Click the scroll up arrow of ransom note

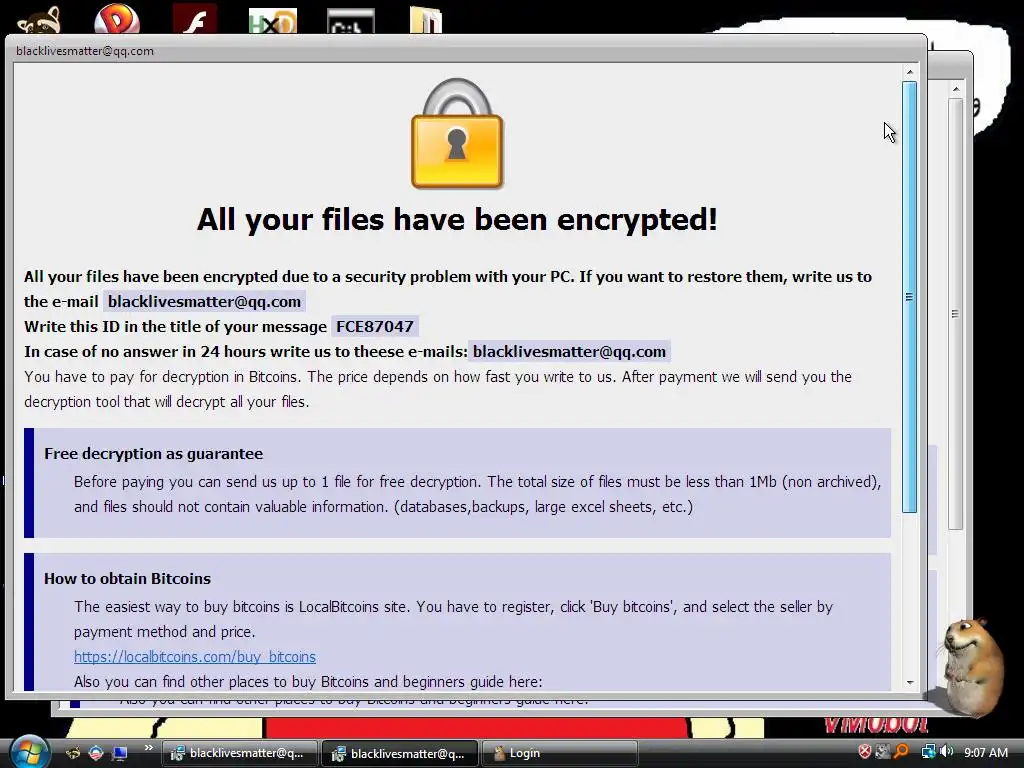pos(910,72)
